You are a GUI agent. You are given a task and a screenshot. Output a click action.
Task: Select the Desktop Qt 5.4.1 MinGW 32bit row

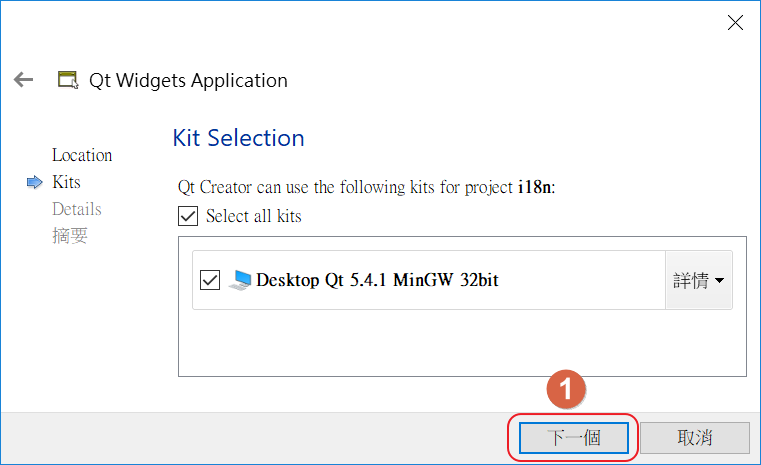[429, 280]
